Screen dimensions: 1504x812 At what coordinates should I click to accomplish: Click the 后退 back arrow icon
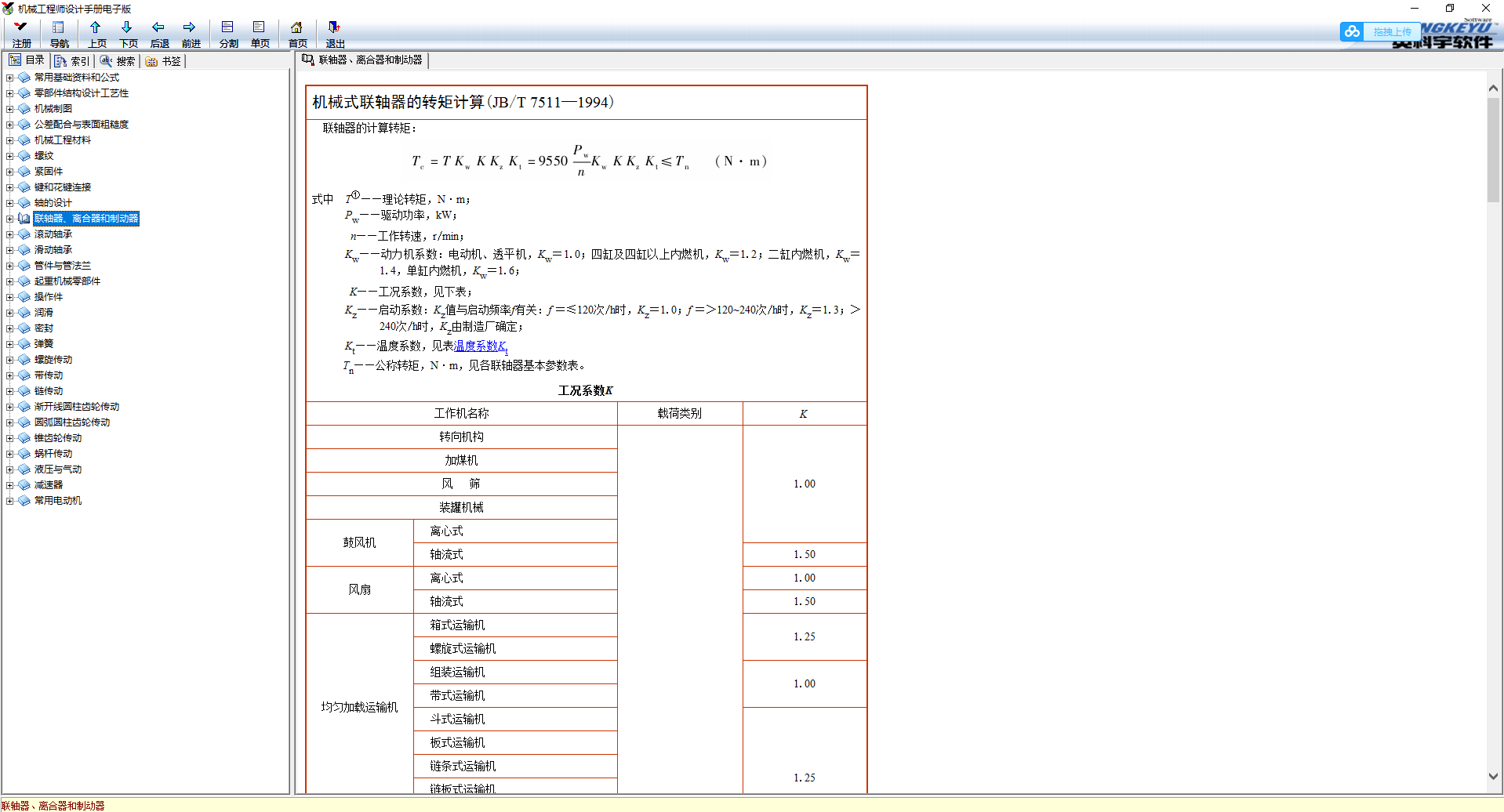tap(159, 34)
